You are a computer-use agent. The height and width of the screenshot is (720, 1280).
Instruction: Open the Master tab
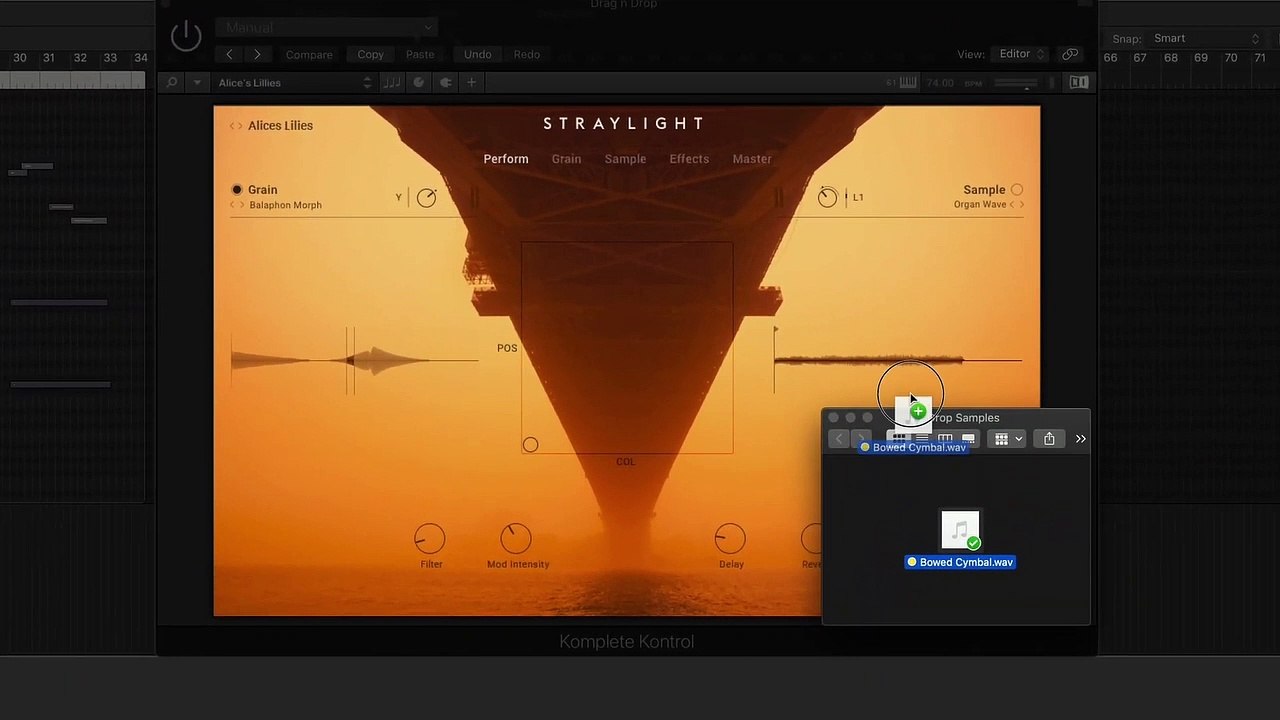click(752, 159)
